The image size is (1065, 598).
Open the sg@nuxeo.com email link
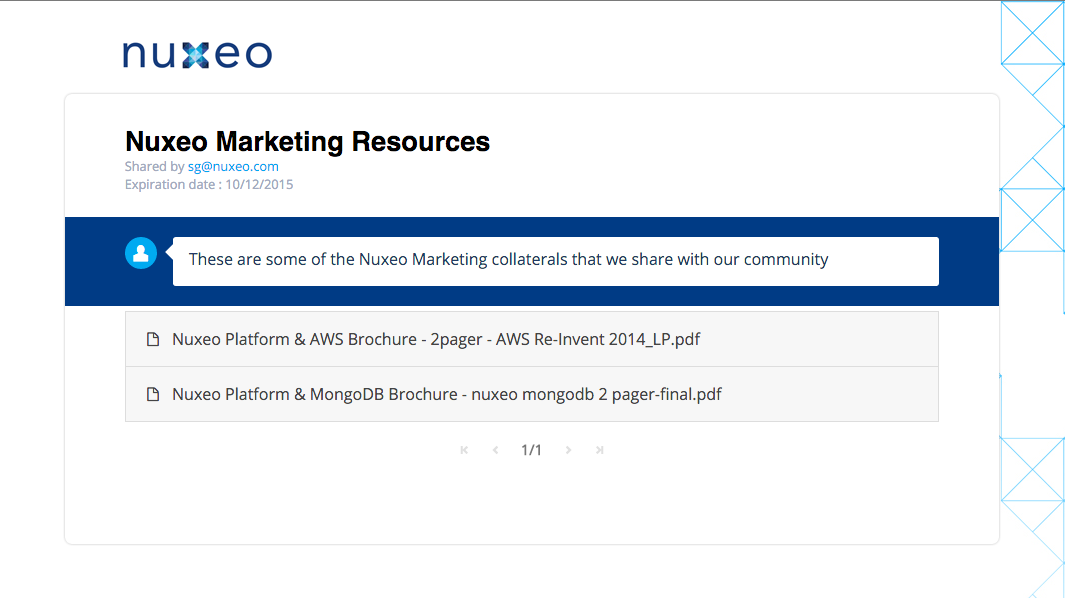click(233, 166)
